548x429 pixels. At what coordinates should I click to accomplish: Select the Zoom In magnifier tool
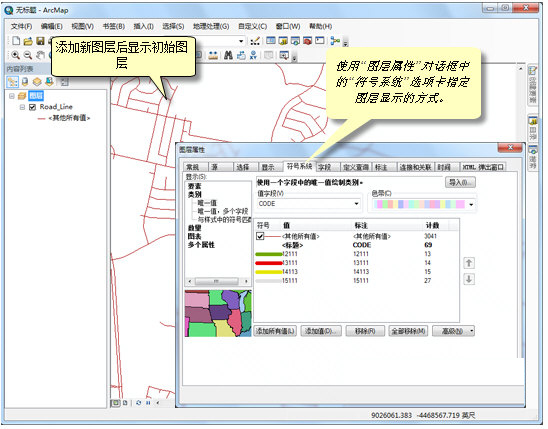click(x=15, y=55)
